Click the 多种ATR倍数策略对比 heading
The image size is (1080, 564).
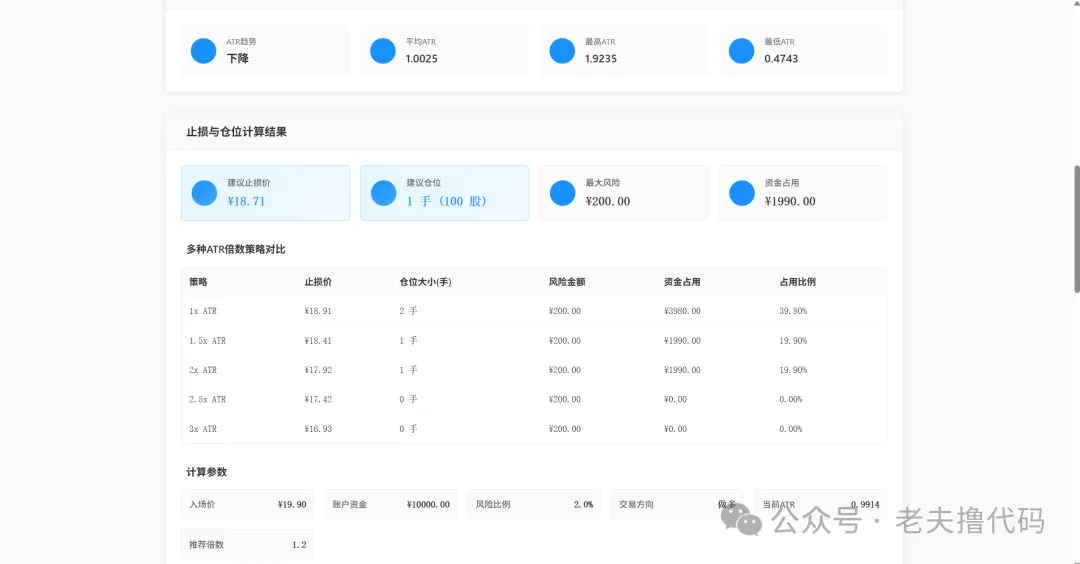point(236,249)
